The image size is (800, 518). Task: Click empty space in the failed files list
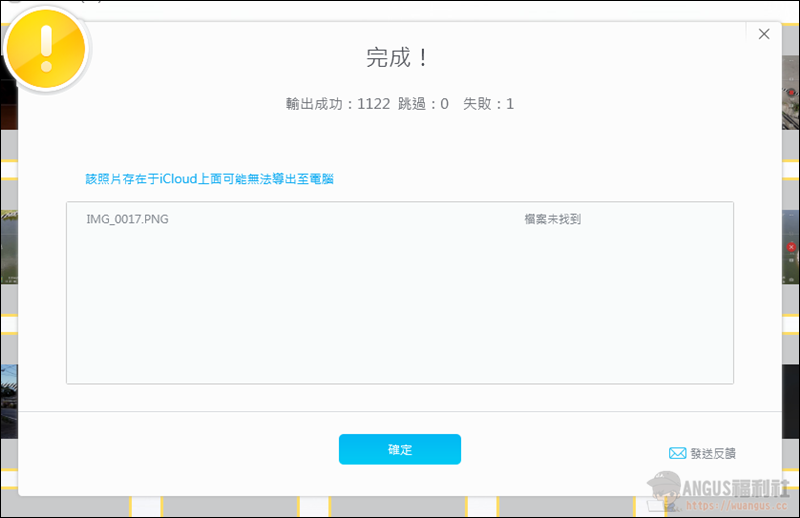[400, 310]
